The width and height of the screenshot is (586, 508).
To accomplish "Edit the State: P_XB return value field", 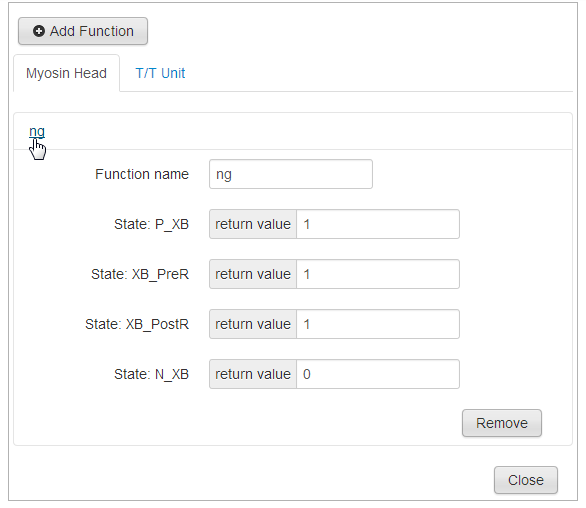I will click(378, 224).
